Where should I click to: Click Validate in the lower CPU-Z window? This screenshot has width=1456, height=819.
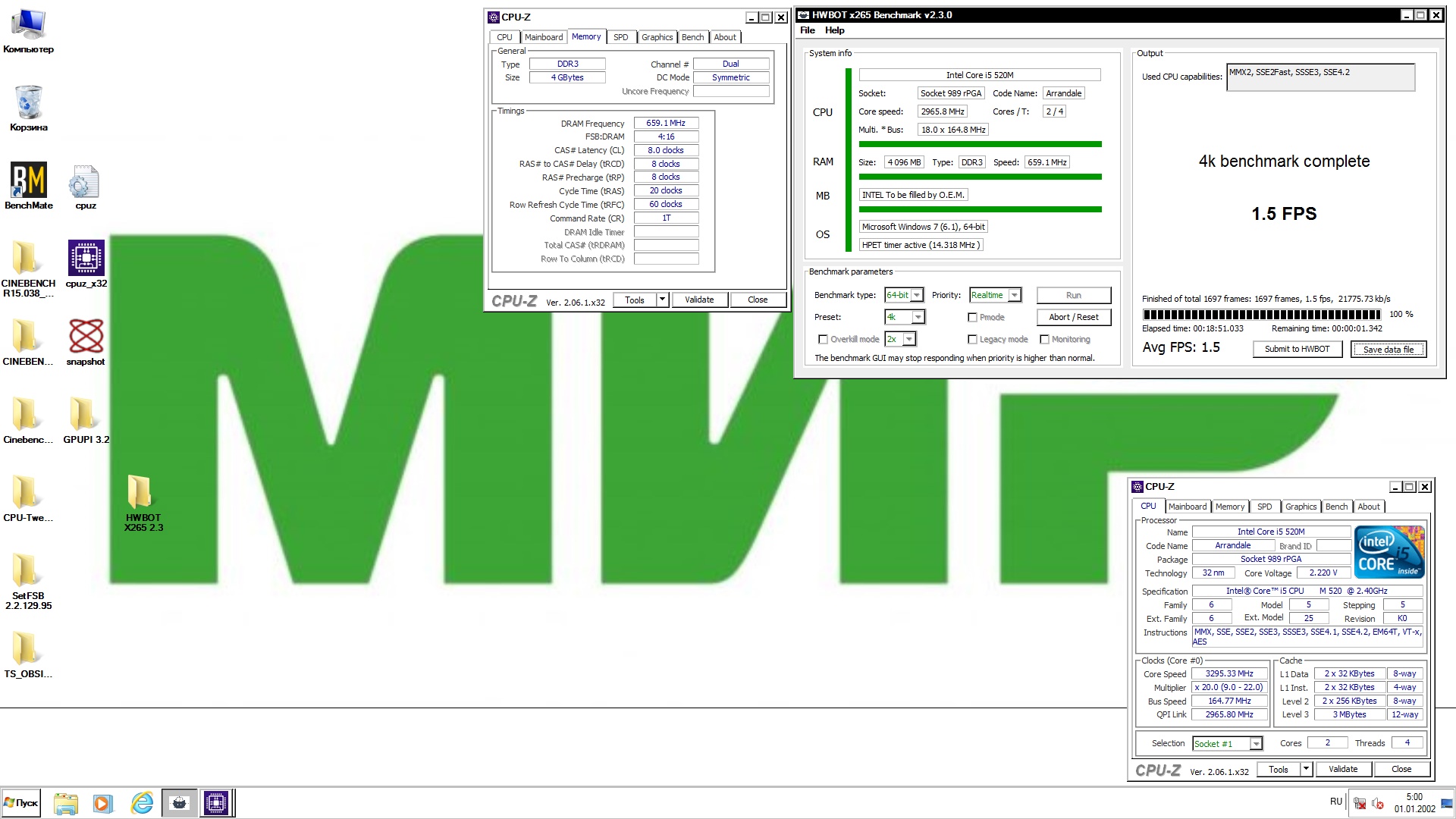coord(1343,769)
